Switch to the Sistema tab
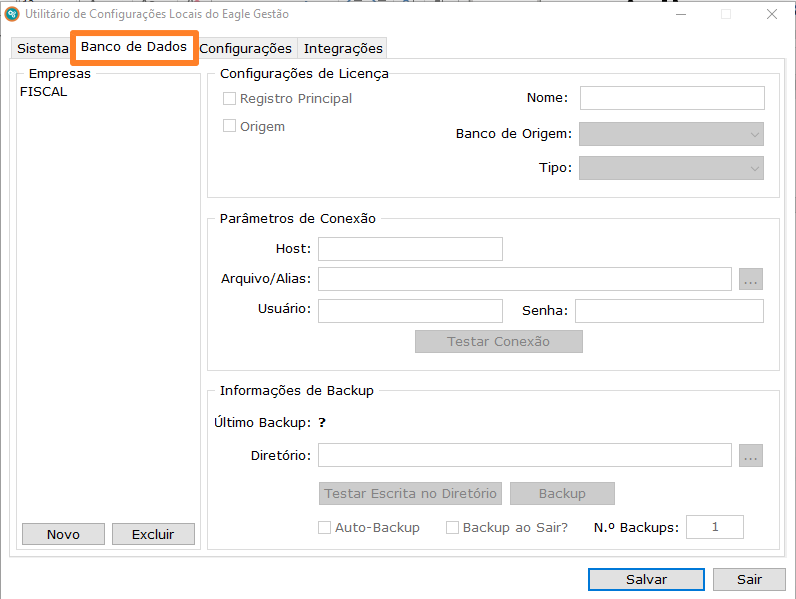 coord(43,48)
